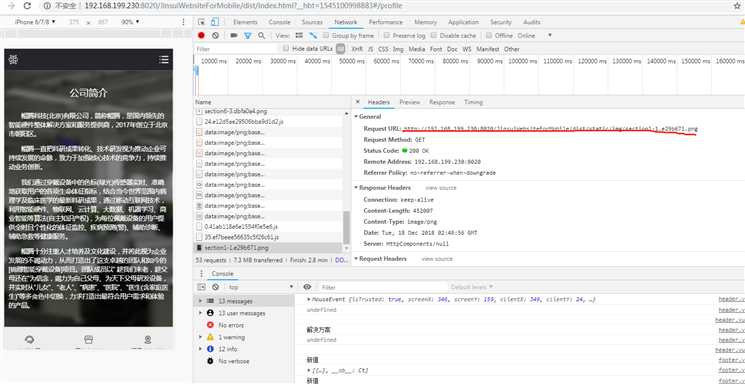Click view source next to Response Headers

(440, 188)
